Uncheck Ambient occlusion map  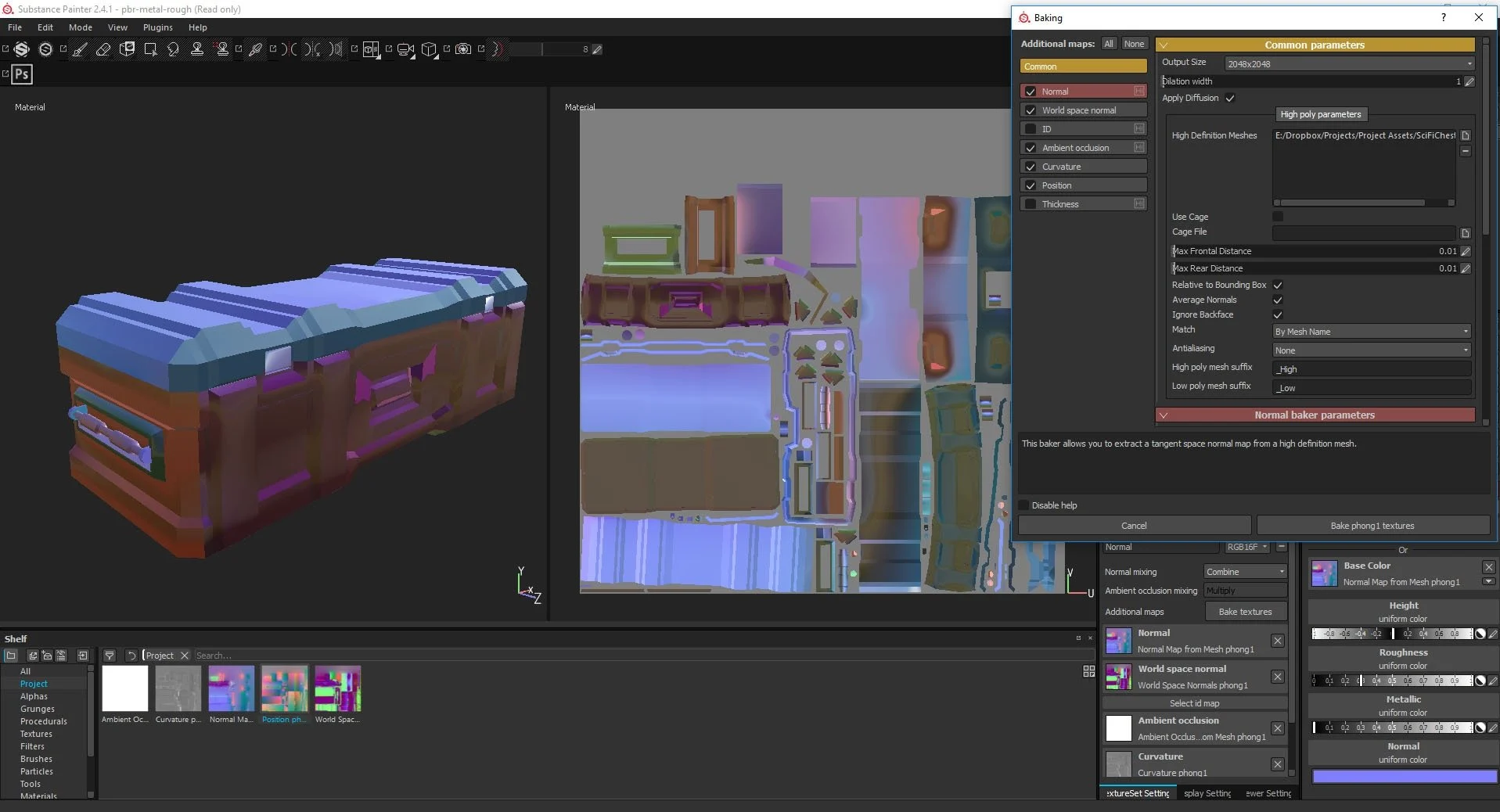click(x=1031, y=148)
